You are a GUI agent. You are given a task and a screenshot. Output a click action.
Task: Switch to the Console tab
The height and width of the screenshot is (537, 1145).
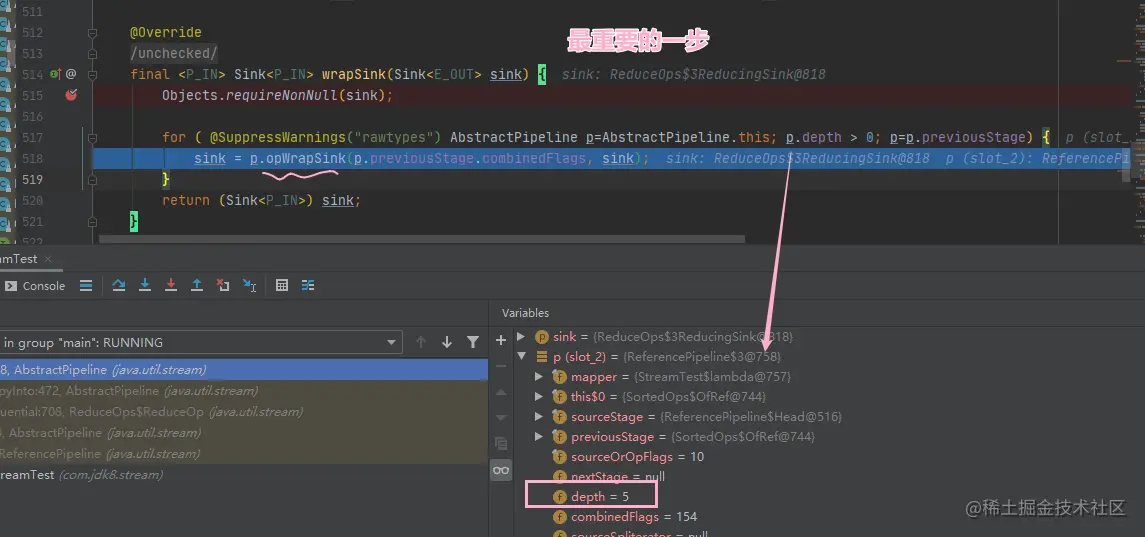(x=35, y=286)
